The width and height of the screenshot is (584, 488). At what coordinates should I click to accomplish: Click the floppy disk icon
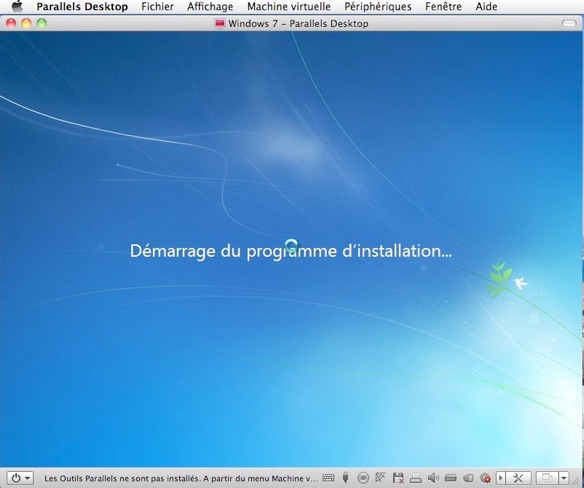398,478
